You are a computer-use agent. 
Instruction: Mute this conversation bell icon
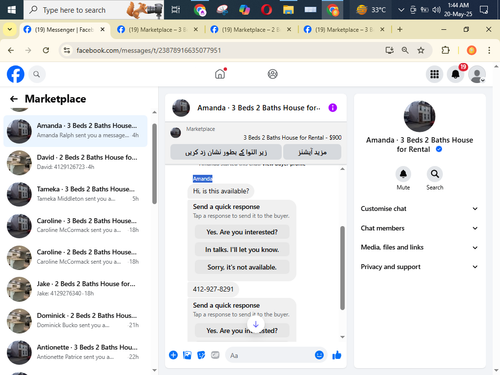(403, 174)
